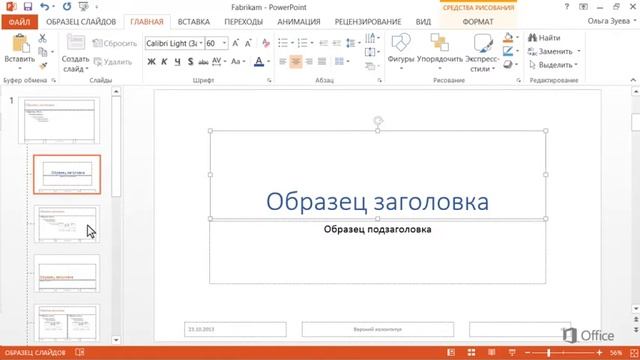Click shape outline pen icon
The image size is (640, 360).
tap(508, 51)
